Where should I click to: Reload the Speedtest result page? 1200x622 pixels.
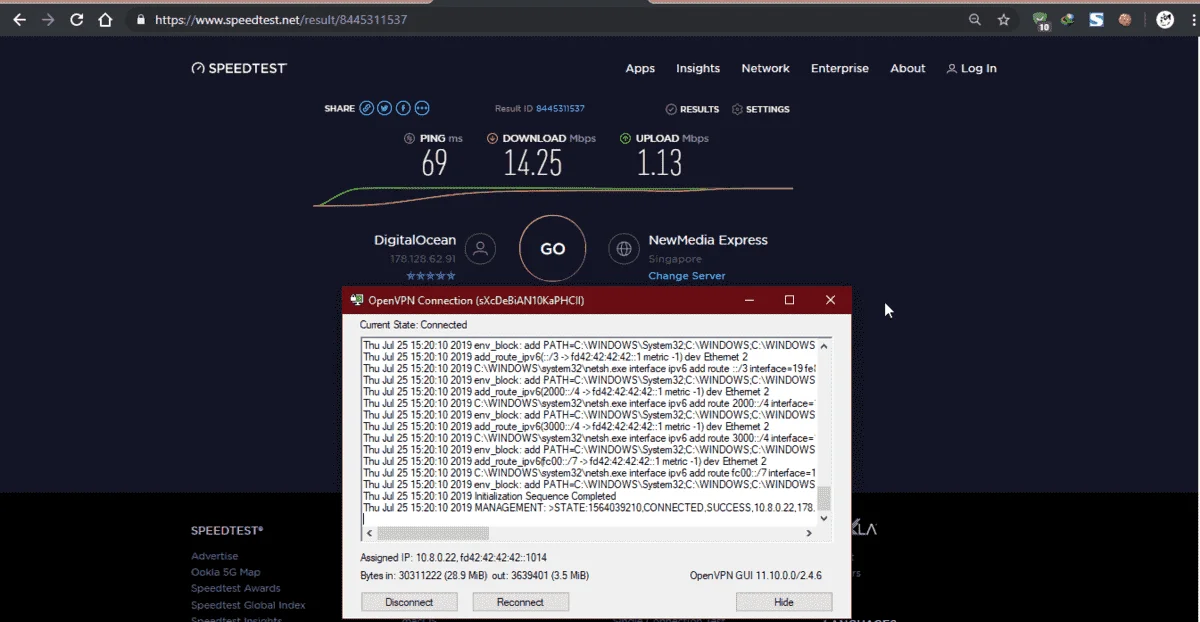click(x=76, y=20)
